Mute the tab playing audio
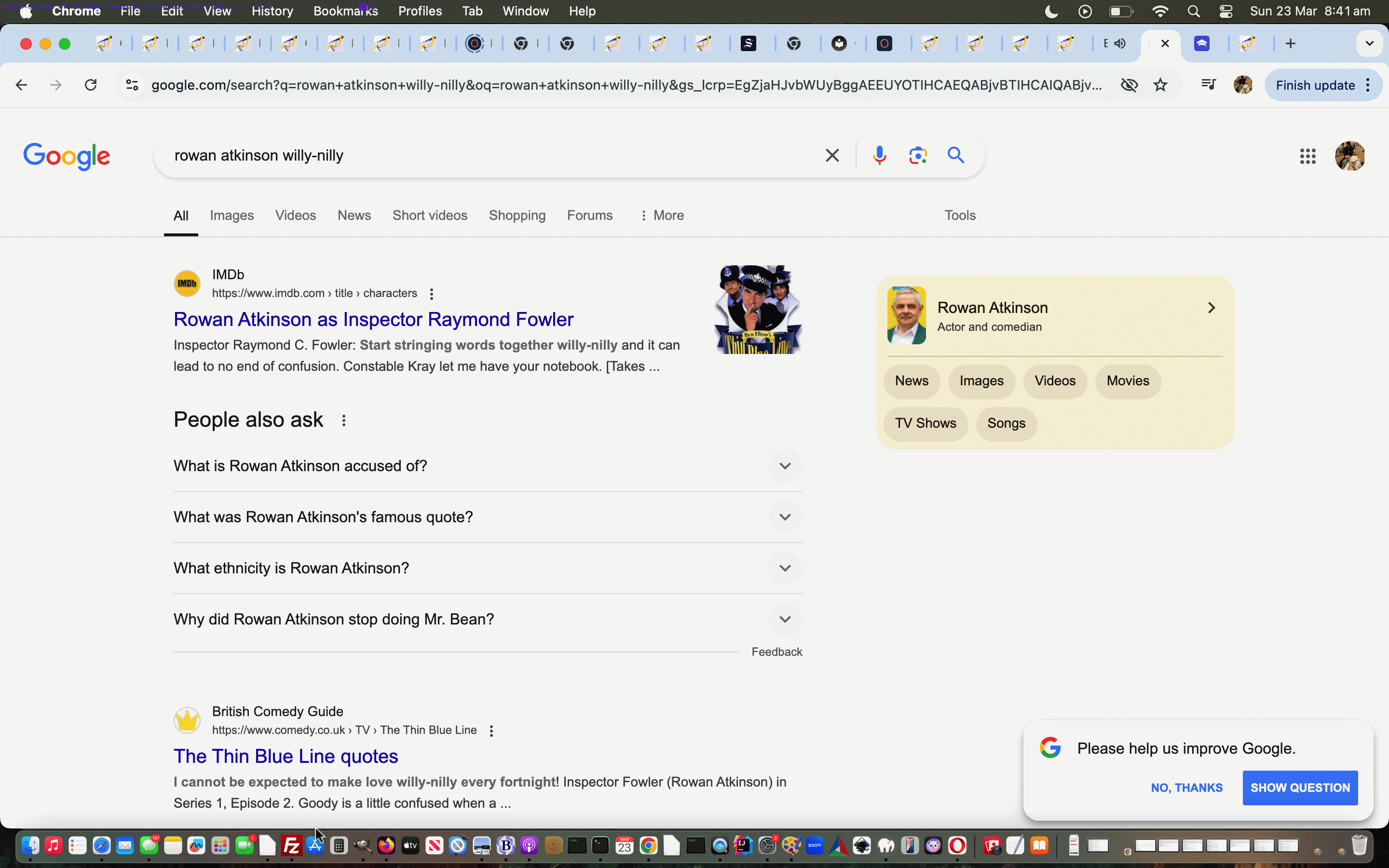This screenshot has height=868, width=1389. 1120,43
